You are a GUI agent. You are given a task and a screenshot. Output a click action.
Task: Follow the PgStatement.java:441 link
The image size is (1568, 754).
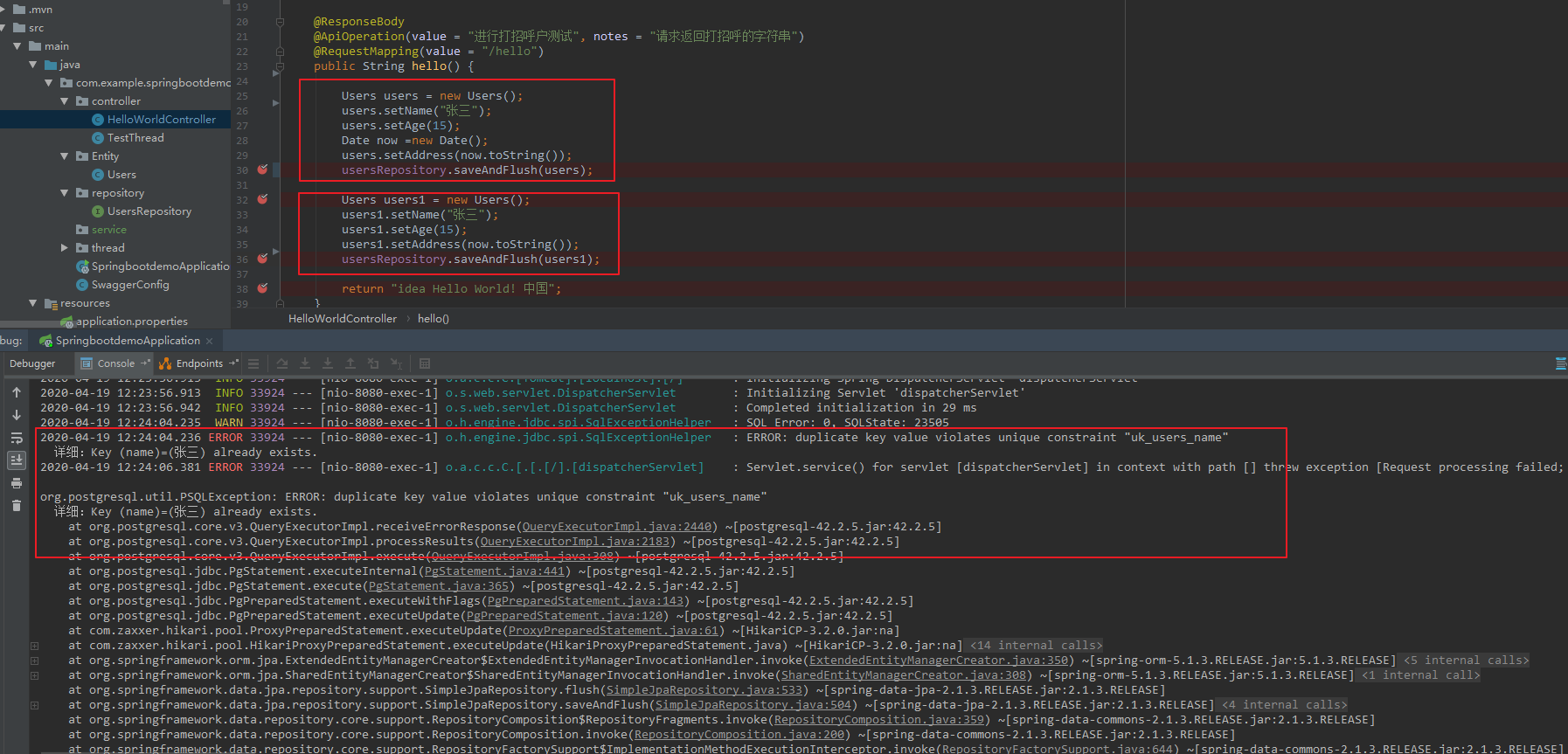(x=495, y=571)
